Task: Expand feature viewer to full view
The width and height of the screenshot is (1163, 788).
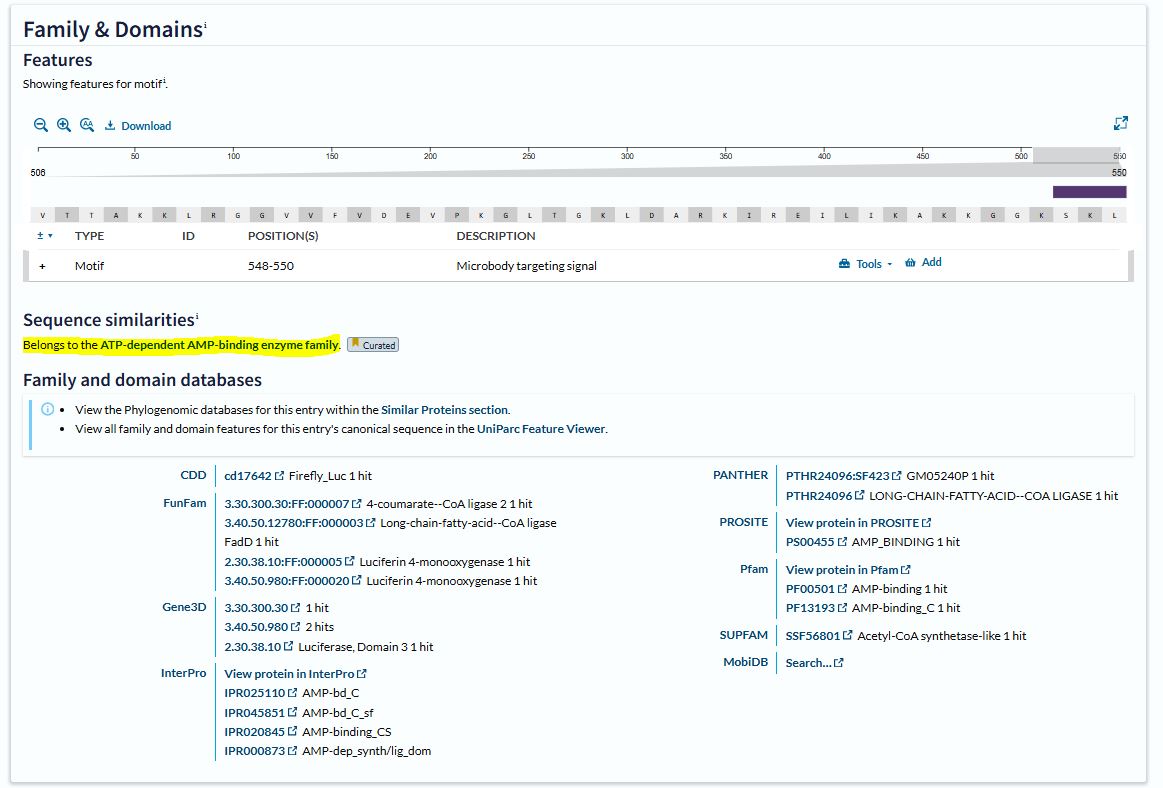Action: [x=1120, y=123]
